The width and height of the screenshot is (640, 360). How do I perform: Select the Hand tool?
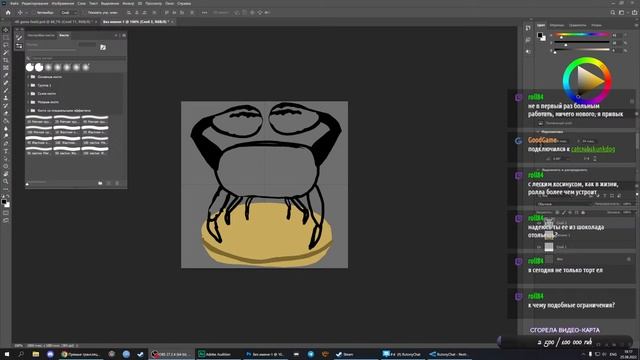pos(6,173)
